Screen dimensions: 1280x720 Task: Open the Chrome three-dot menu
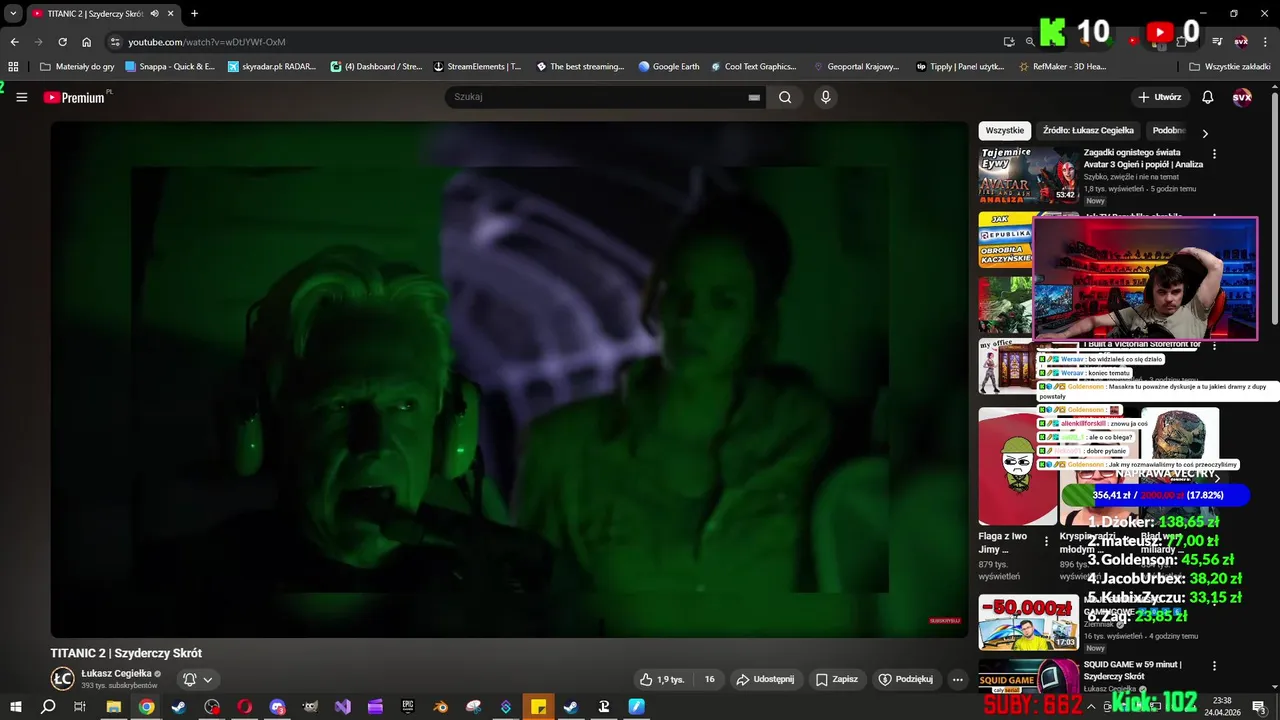1265,42
